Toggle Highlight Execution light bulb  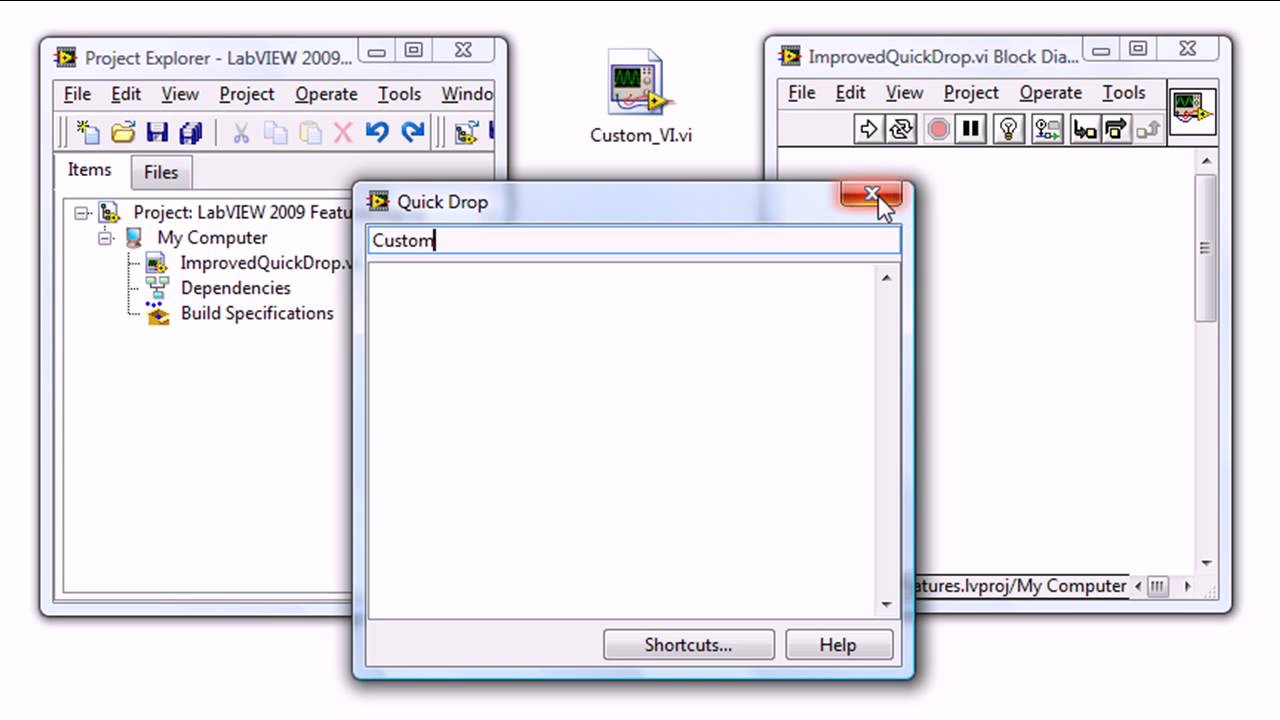(1010, 129)
